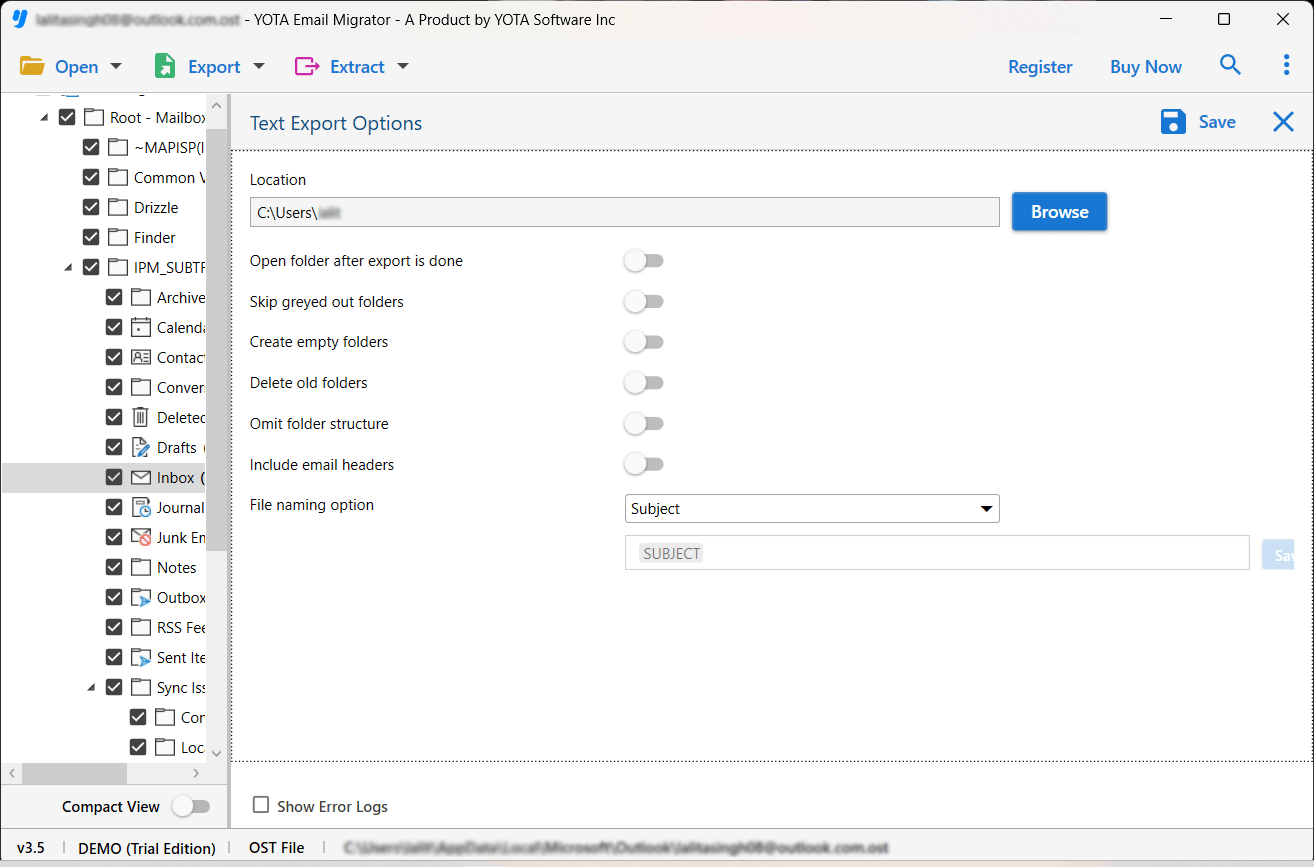Click the Register menu item
Screen dimensions: 1314x867
point(1040,66)
